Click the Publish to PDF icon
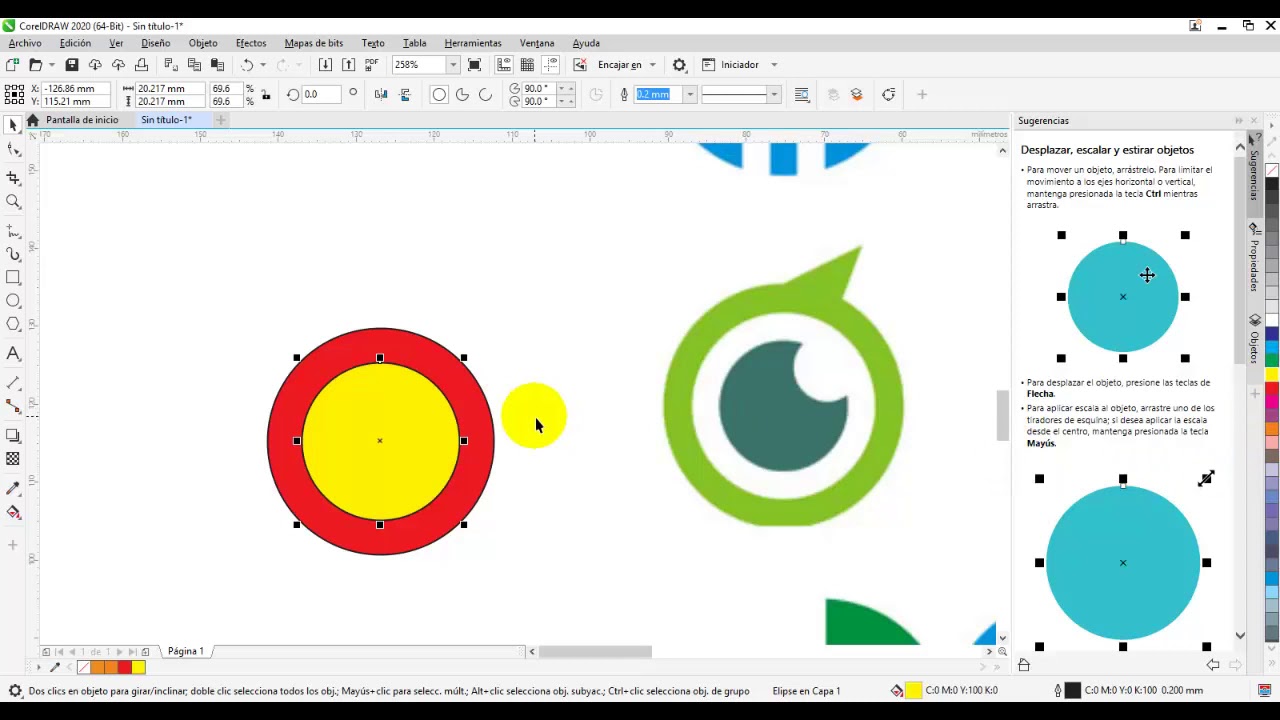 [372, 65]
